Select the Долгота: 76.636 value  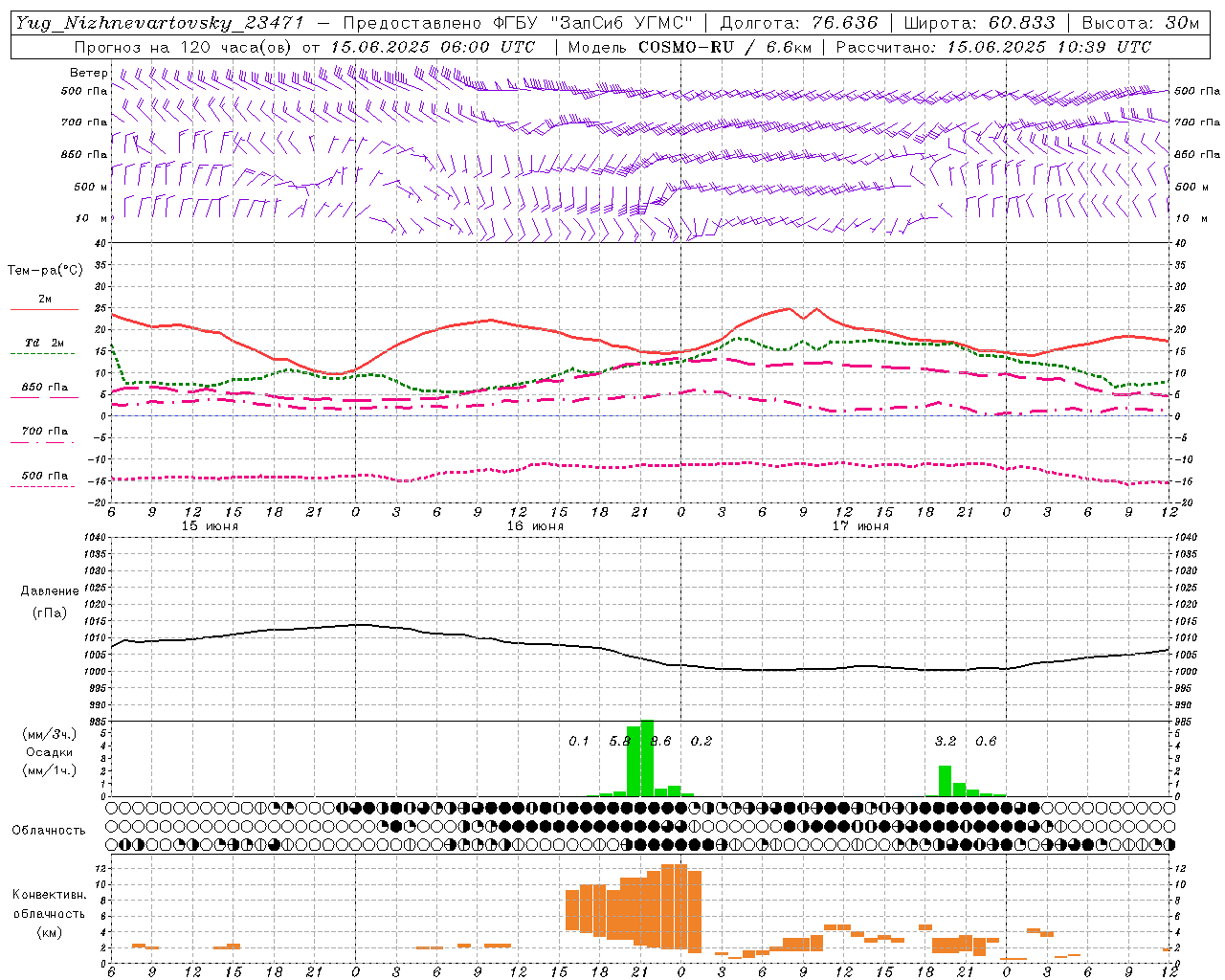click(x=799, y=23)
